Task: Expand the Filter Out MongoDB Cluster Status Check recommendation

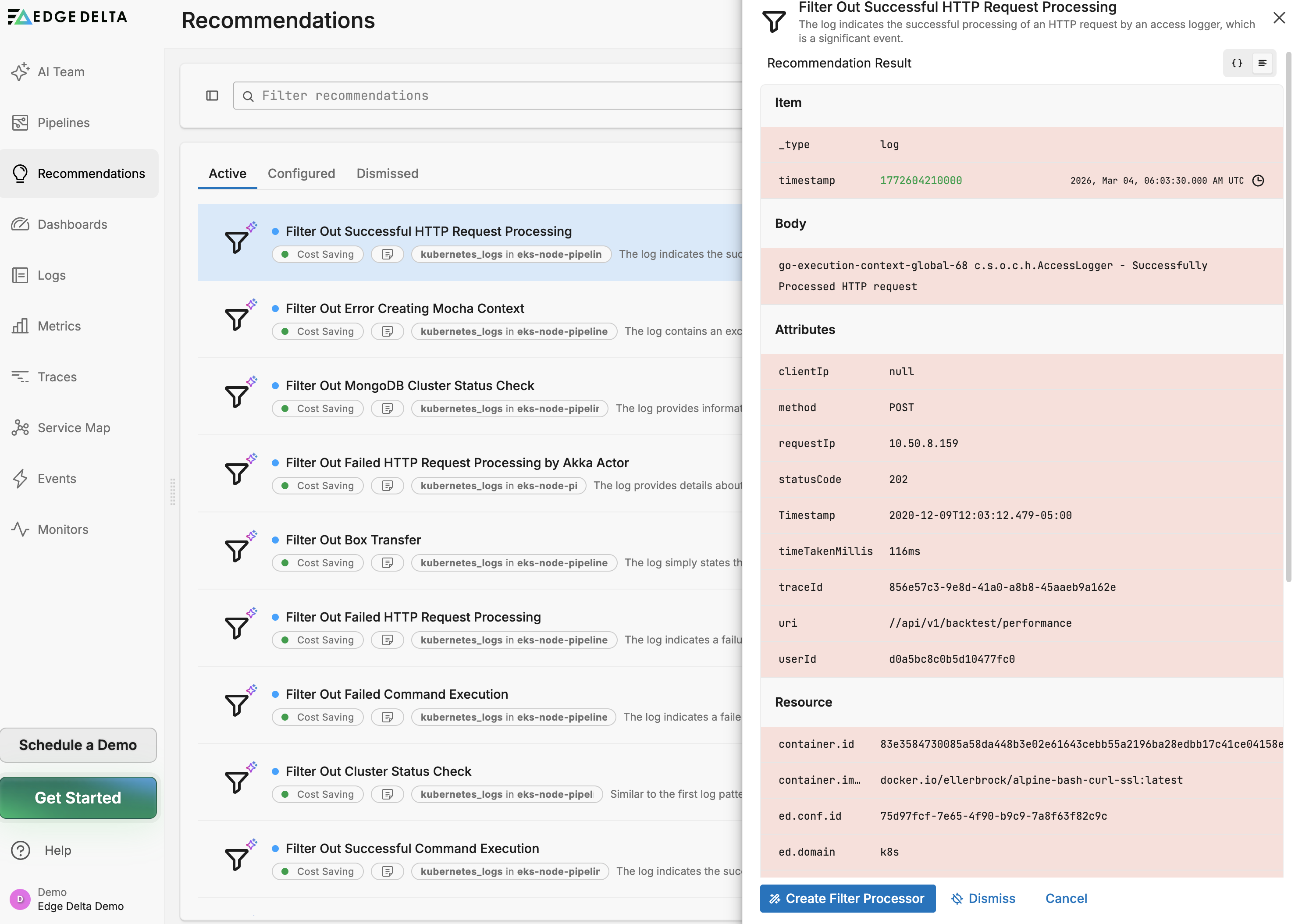Action: click(x=410, y=386)
